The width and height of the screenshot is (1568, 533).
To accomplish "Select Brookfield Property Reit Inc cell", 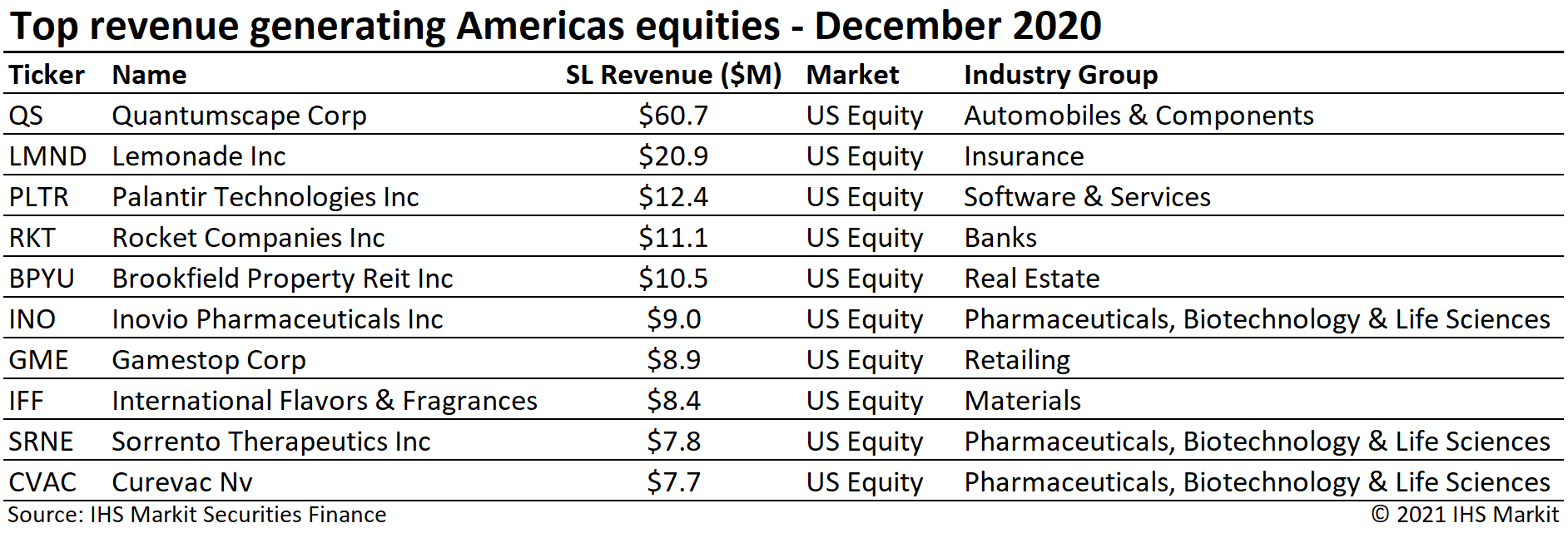I will [x=282, y=279].
